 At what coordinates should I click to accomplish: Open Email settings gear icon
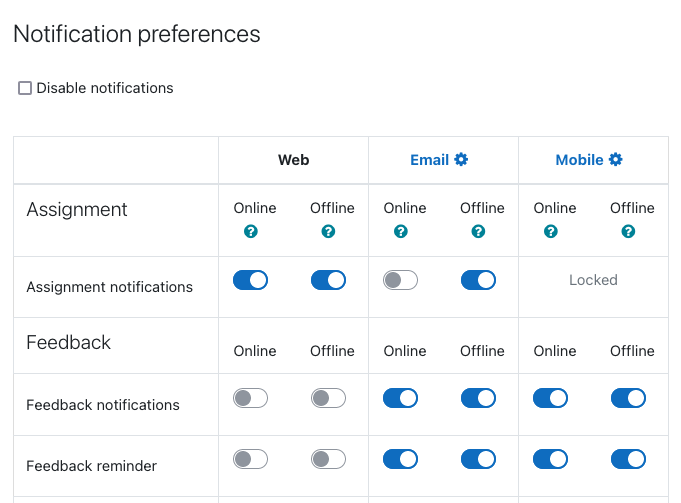click(x=461, y=159)
